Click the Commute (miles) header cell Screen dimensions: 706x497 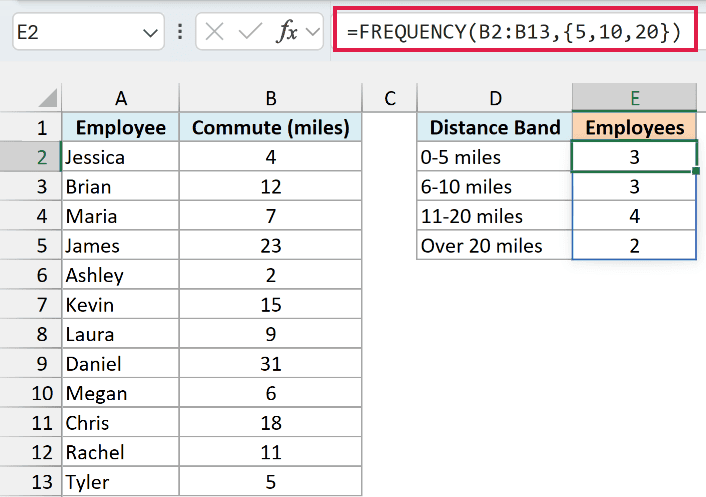tap(271, 127)
